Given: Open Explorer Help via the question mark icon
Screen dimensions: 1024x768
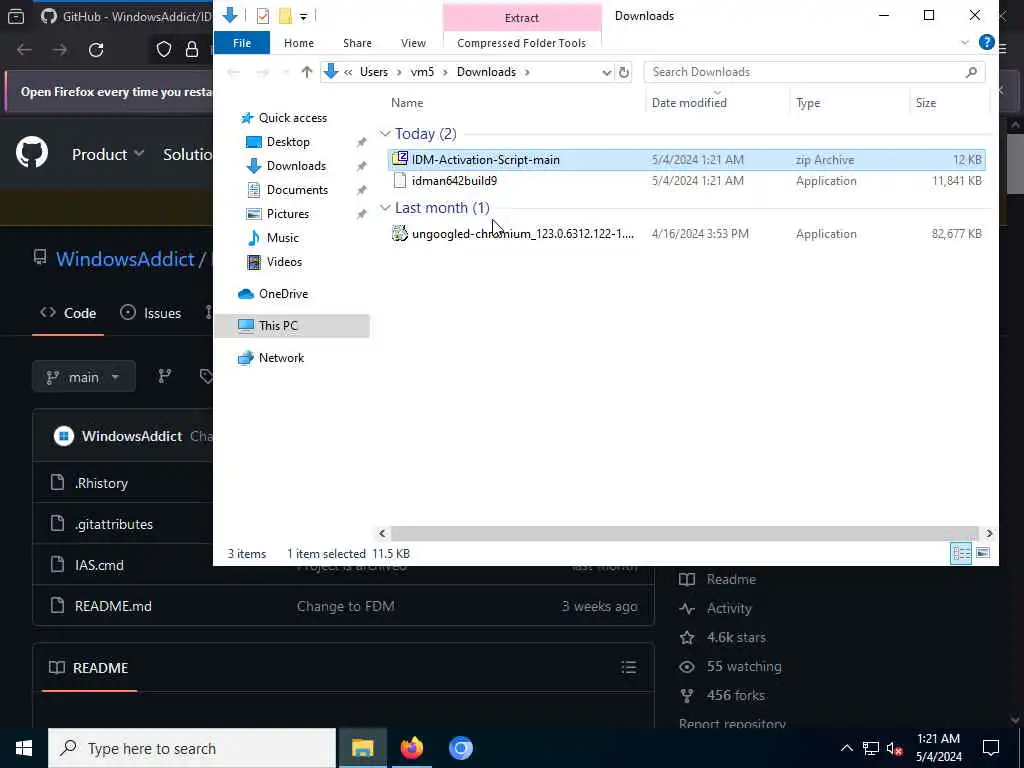Looking at the screenshot, I should pyautogui.click(x=986, y=42).
